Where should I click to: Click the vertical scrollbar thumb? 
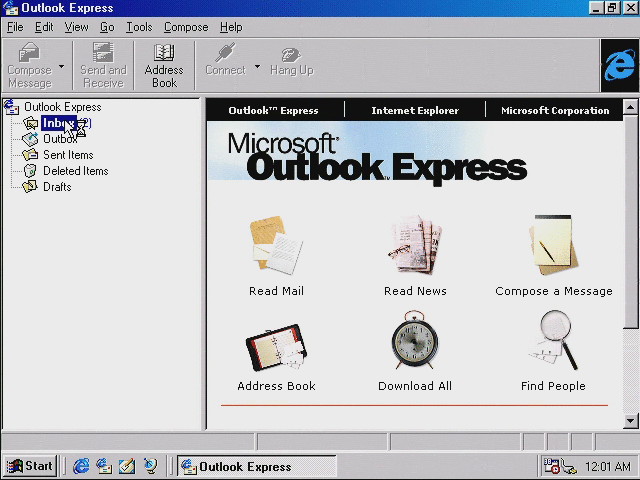click(x=630, y=221)
